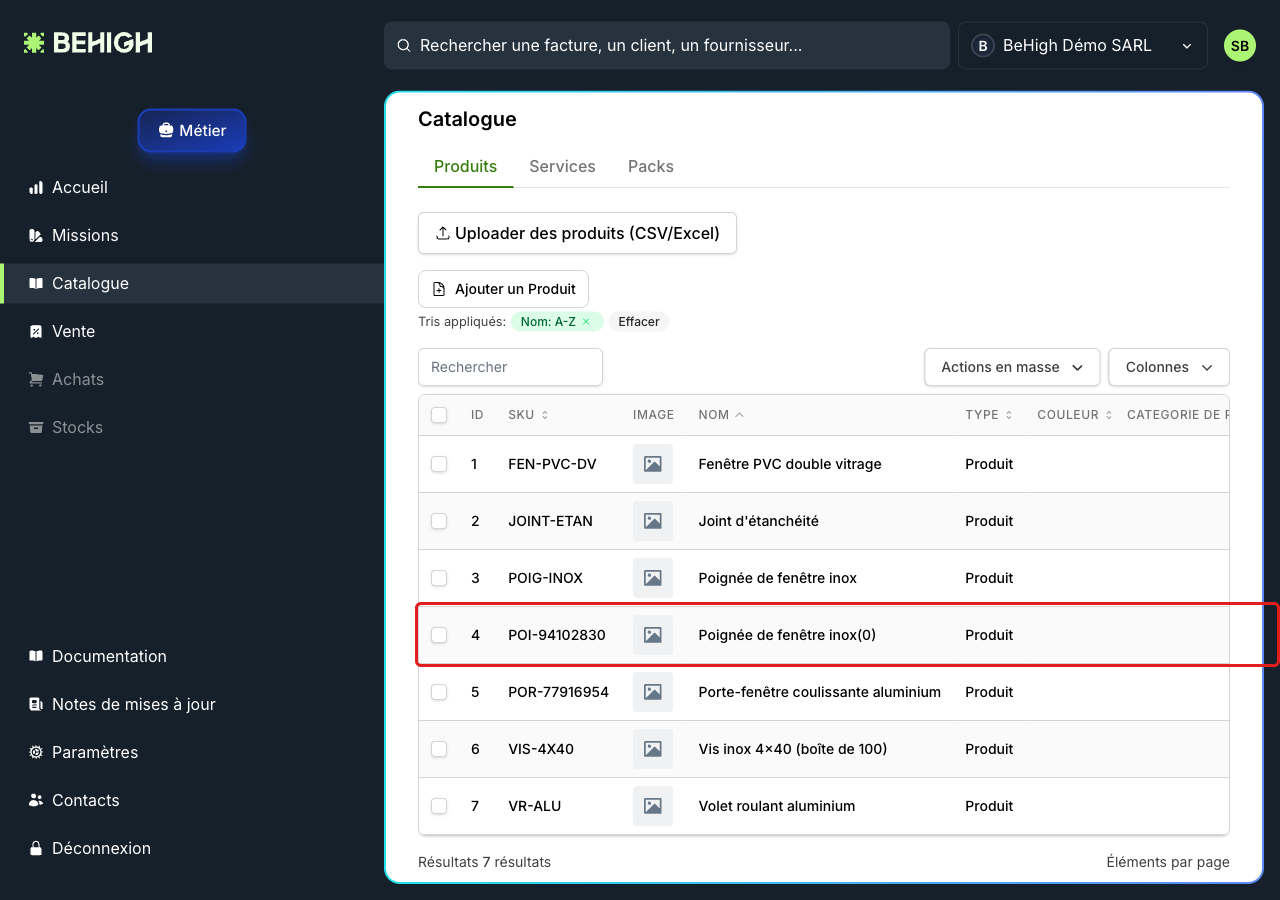Click the global invoice search field
This screenshot has width=1280, height=900.
667,46
